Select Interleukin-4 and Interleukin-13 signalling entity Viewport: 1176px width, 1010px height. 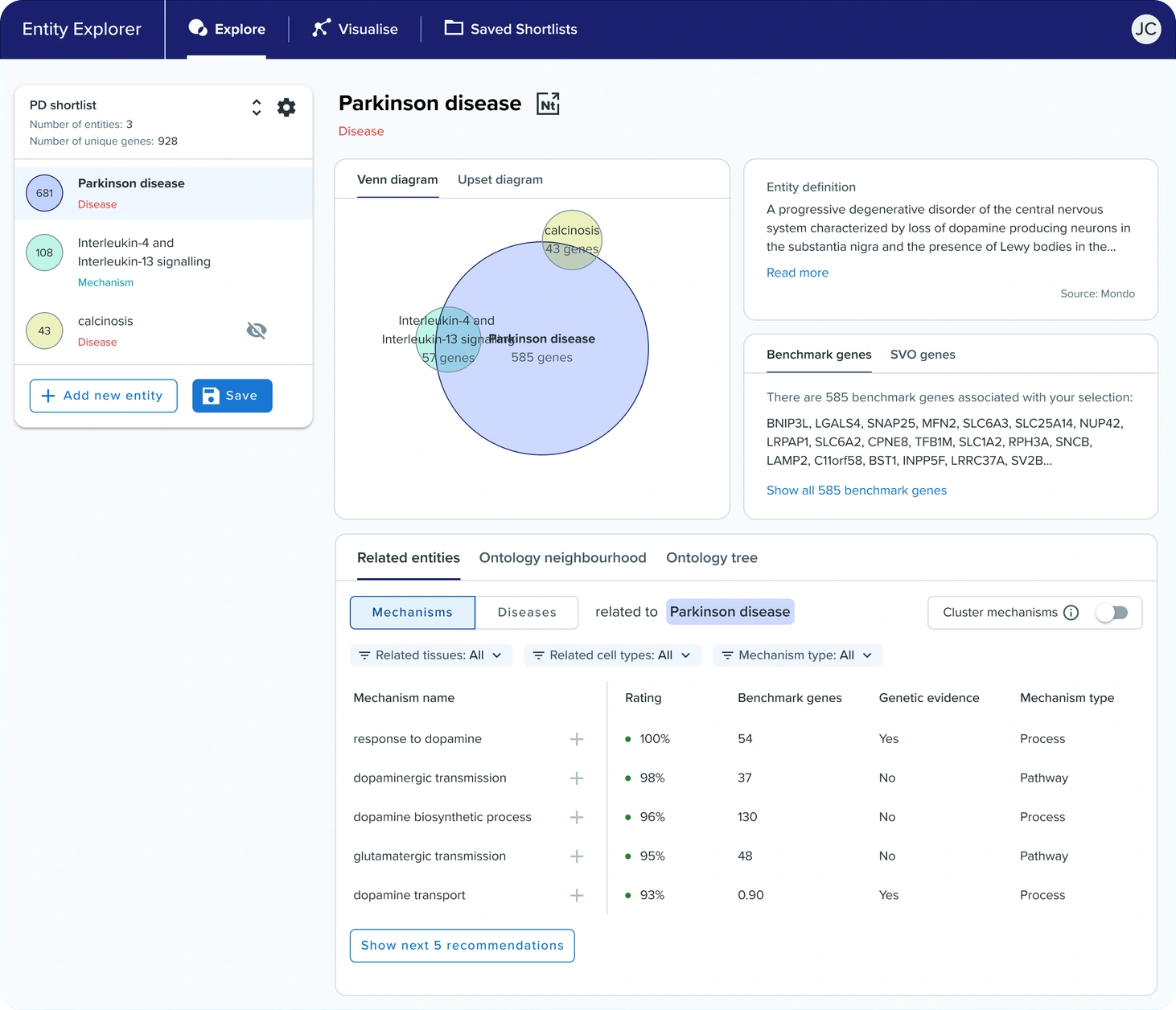click(x=163, y=261)
